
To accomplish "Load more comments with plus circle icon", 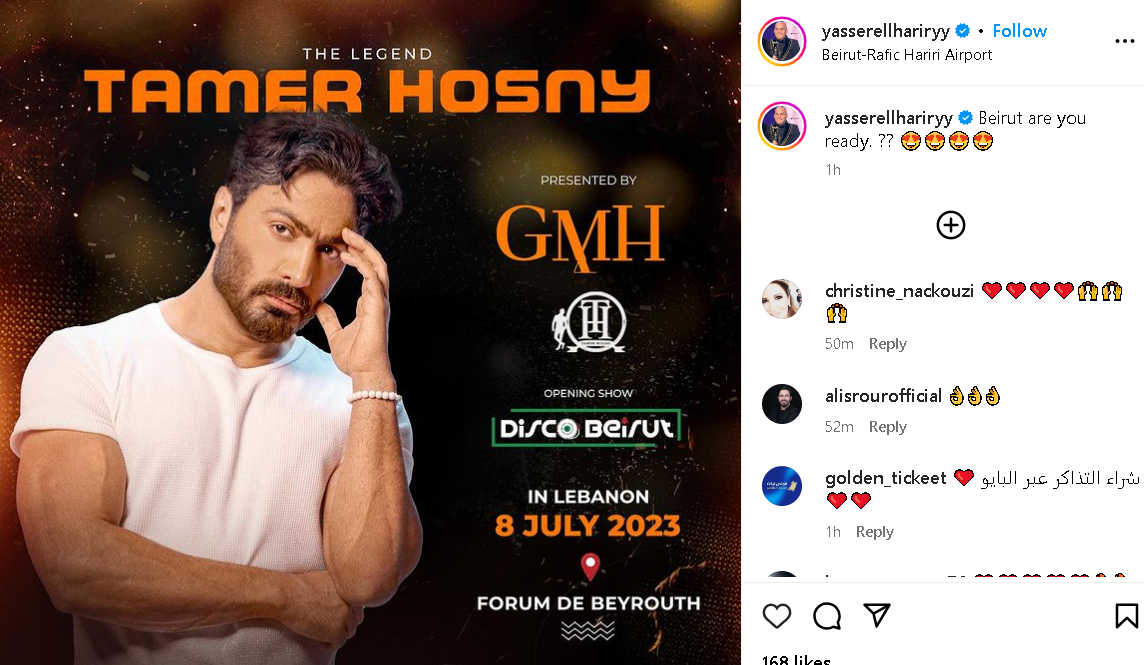I will pyautogui.click(x=950, y=225).
